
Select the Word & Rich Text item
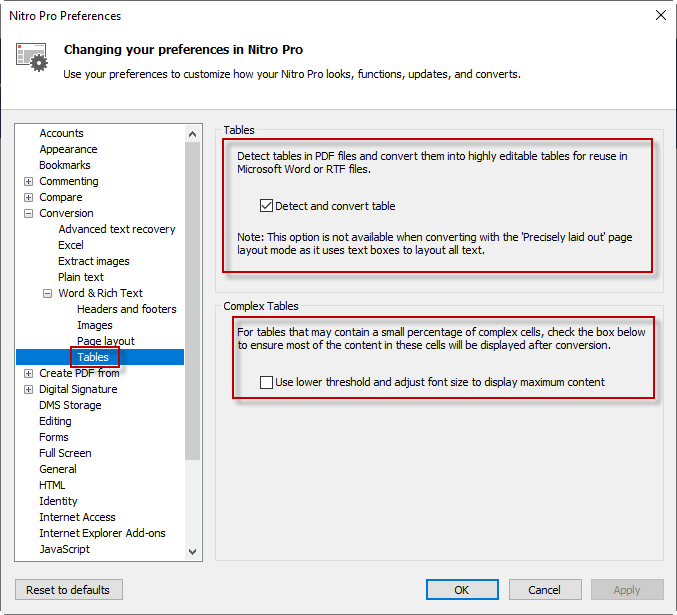point(100,293)
